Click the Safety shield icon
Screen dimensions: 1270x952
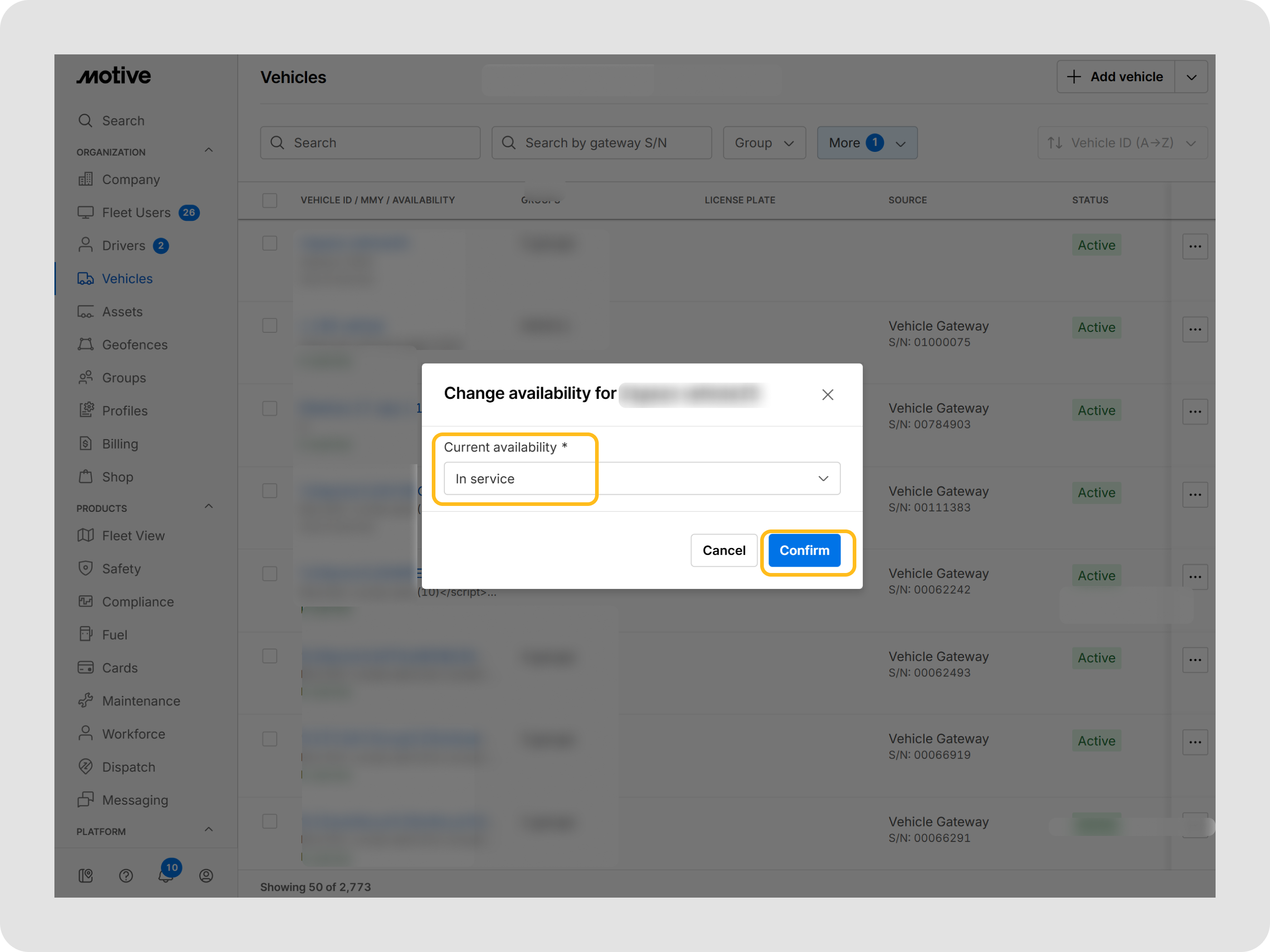click(x=86, y=568)
